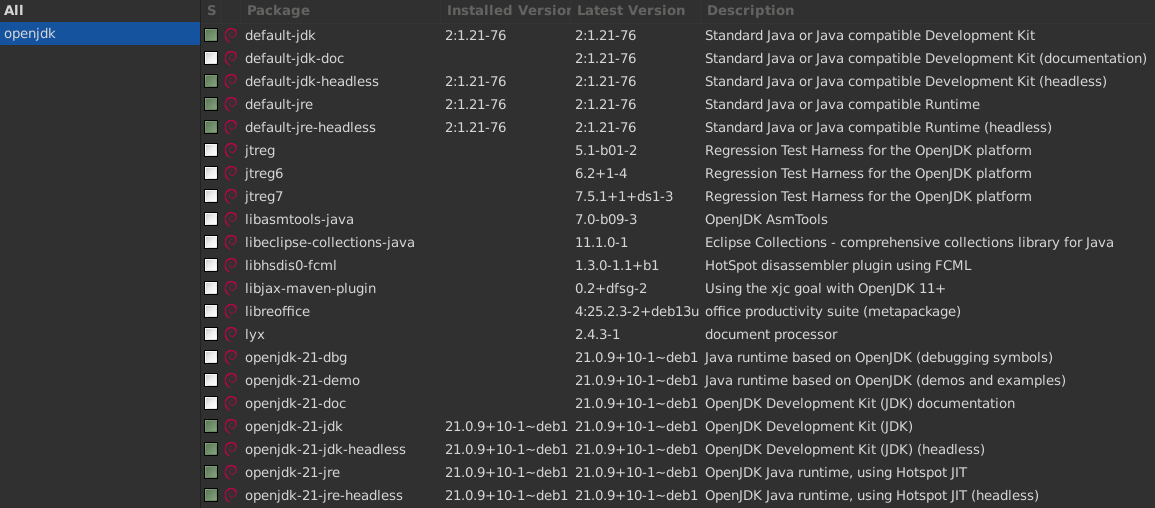Click the 'OpenJDK AsmTools' description
Viewport: 1155px width, 508px height.
(x=766, y=219)
